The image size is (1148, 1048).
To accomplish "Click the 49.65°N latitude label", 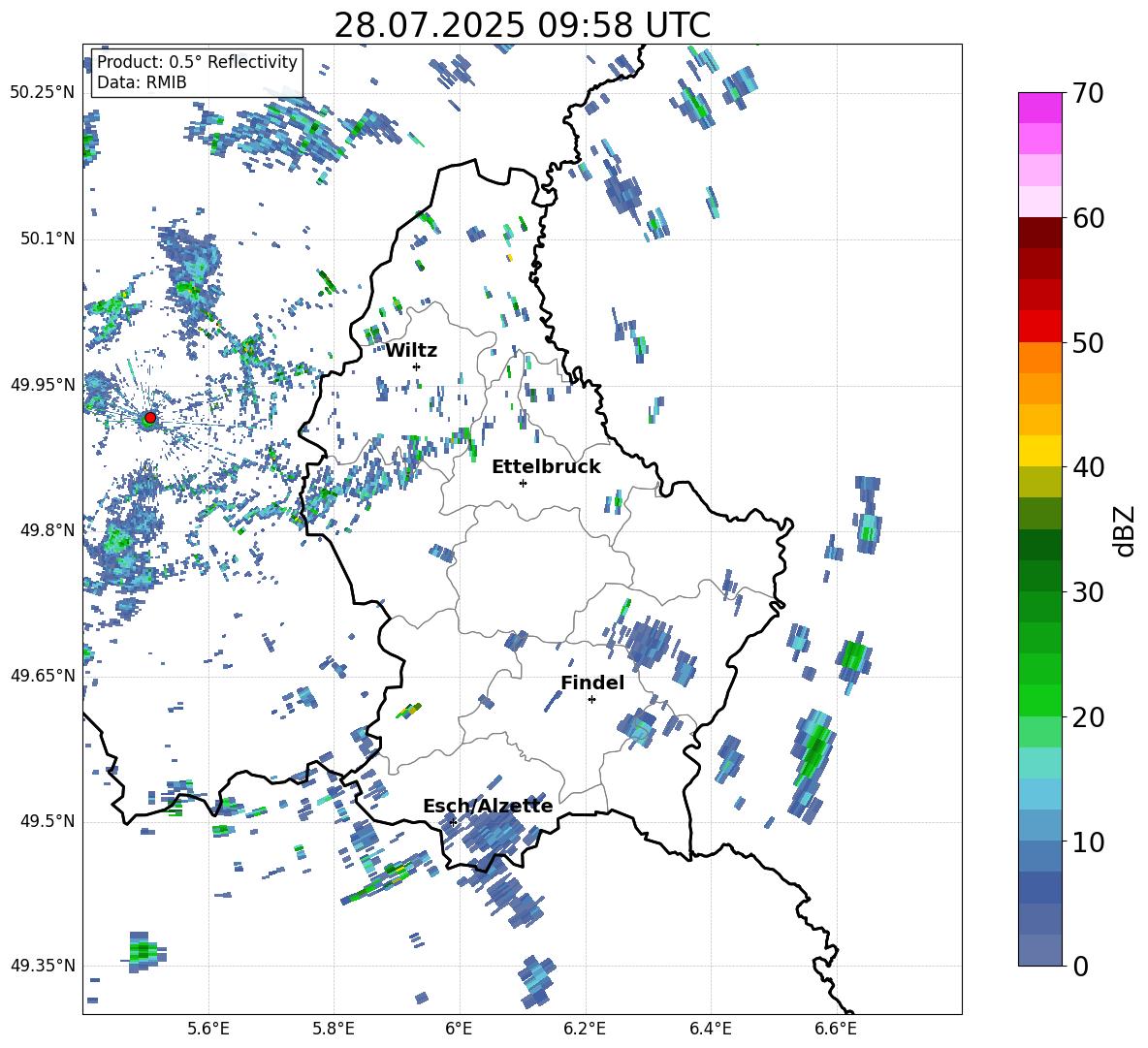I will click(43, 676).
